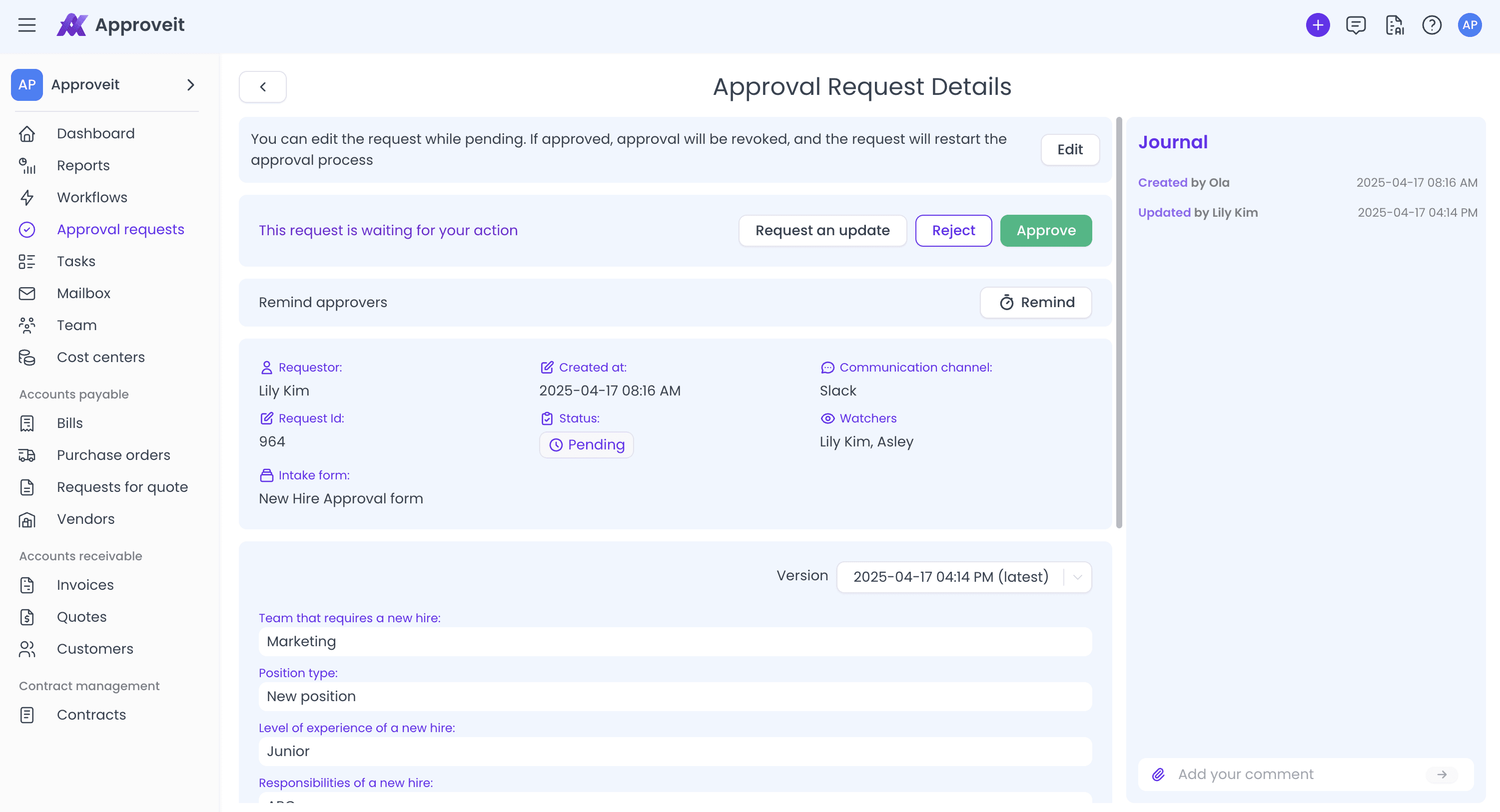Open the help question mark icon
Screen dimensions: 1500x812
tap(1432, 25)
